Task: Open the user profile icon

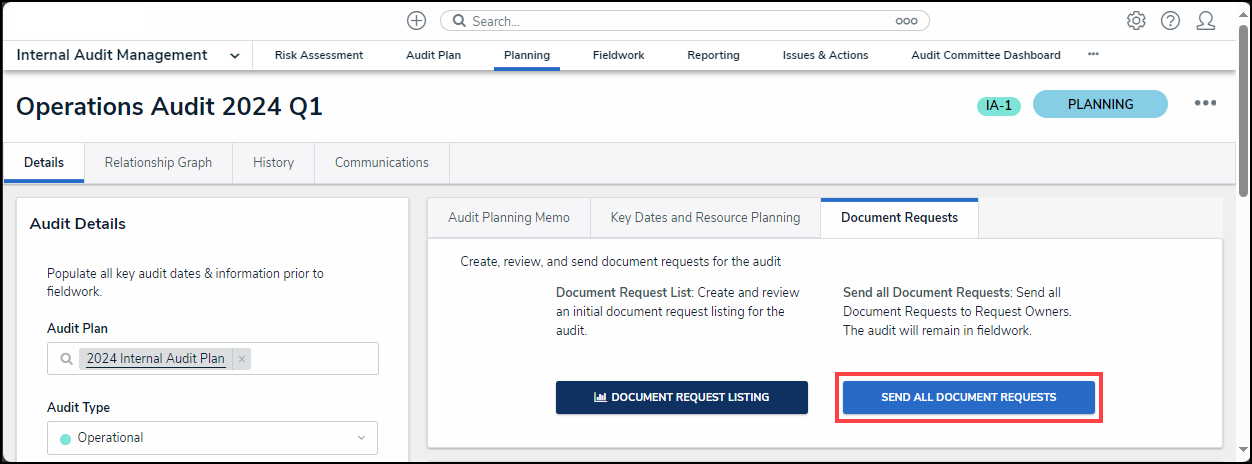Action: coord(1206,21)
